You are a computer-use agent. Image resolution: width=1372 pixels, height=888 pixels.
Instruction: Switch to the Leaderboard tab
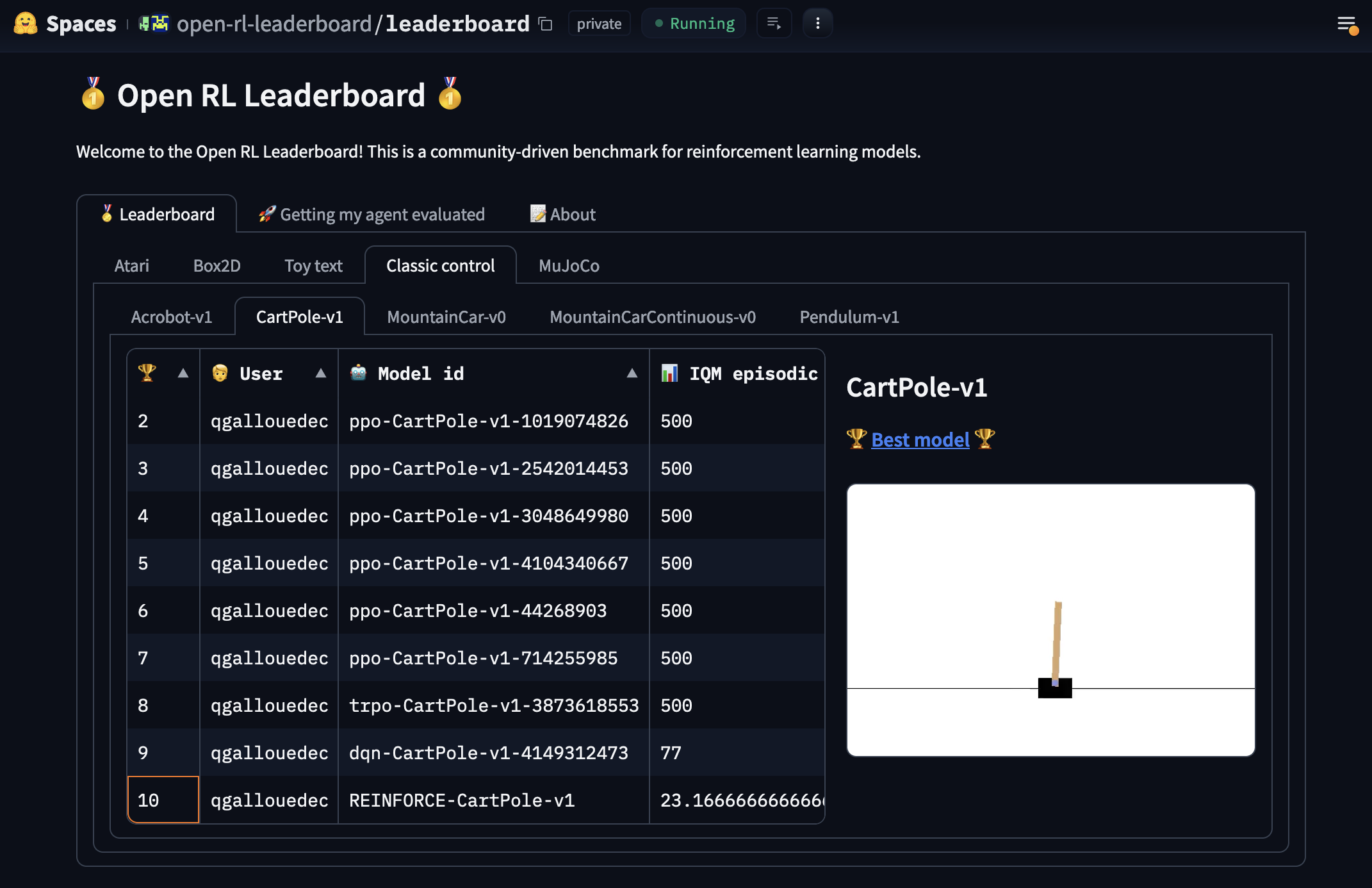157,214
